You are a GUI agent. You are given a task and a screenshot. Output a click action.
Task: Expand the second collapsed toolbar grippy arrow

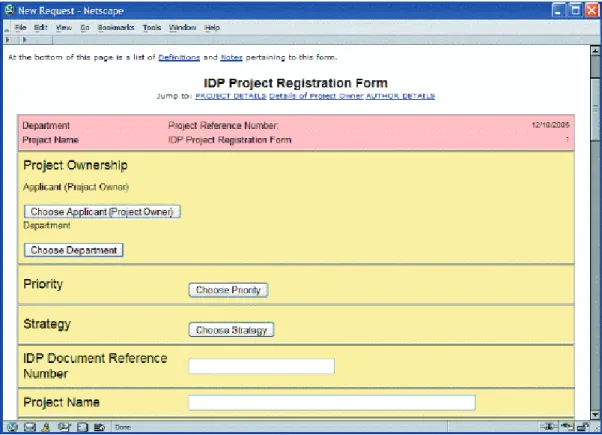coord(25,40)
